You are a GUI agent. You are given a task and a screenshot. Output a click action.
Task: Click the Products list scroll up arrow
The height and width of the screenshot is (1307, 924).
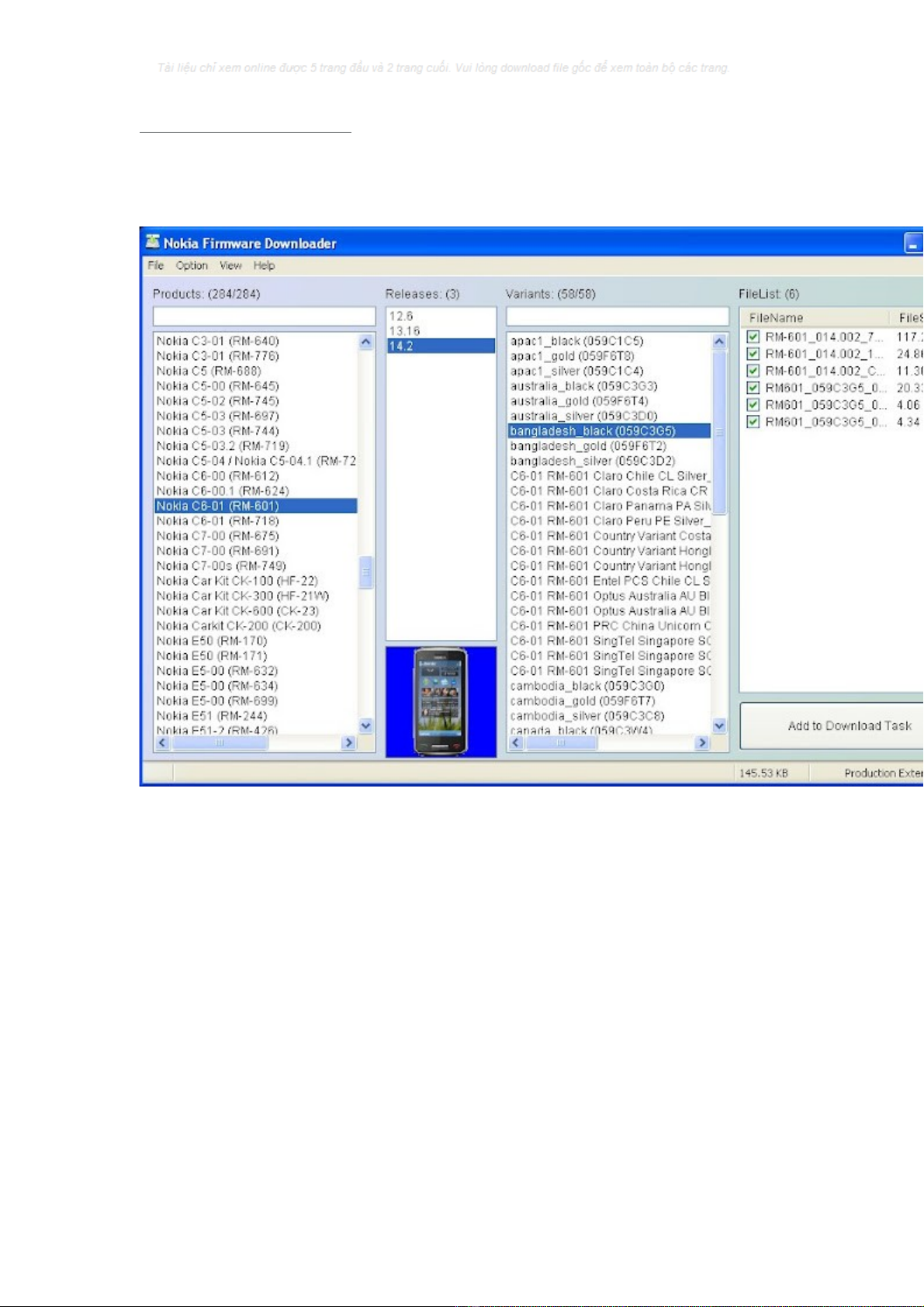pos(366,341)
